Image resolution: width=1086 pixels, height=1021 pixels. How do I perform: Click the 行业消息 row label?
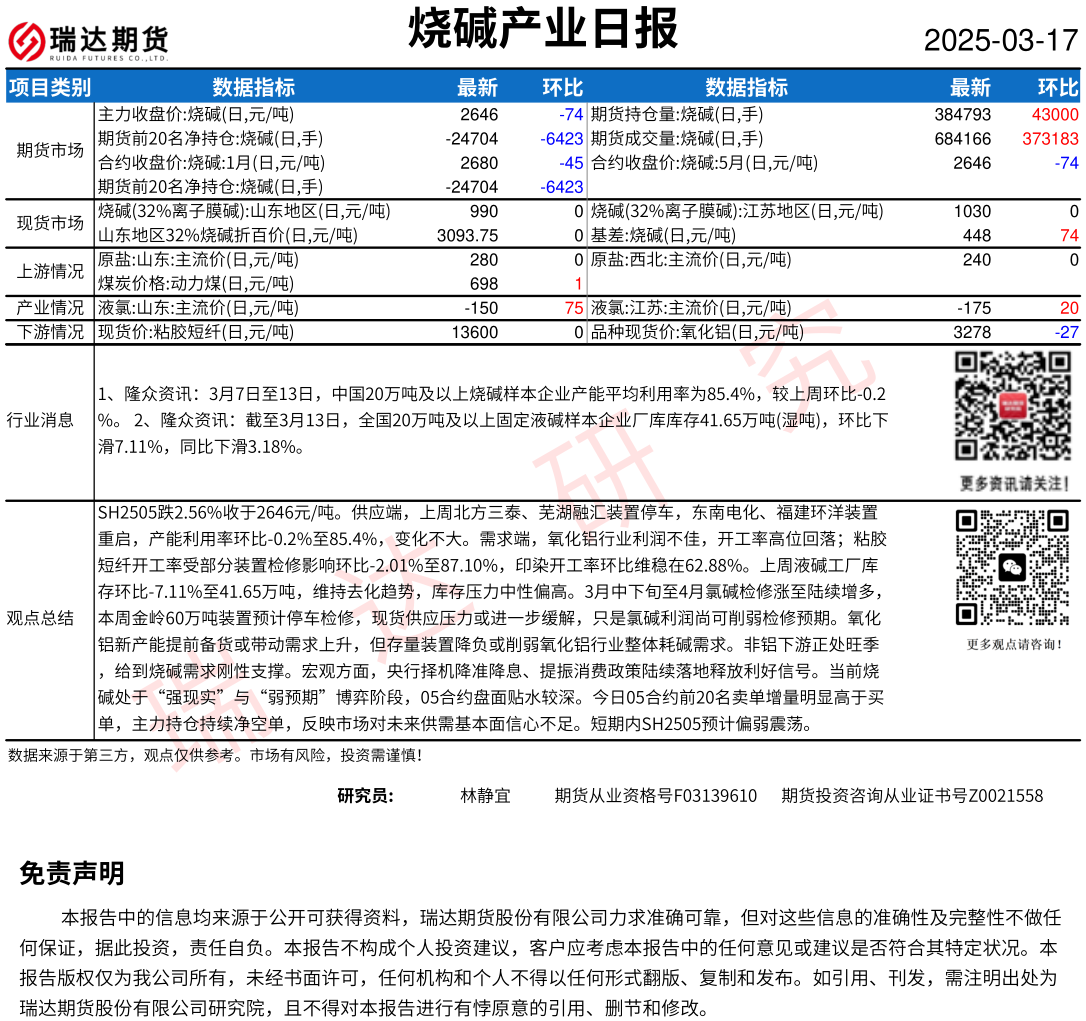(40, 420)
